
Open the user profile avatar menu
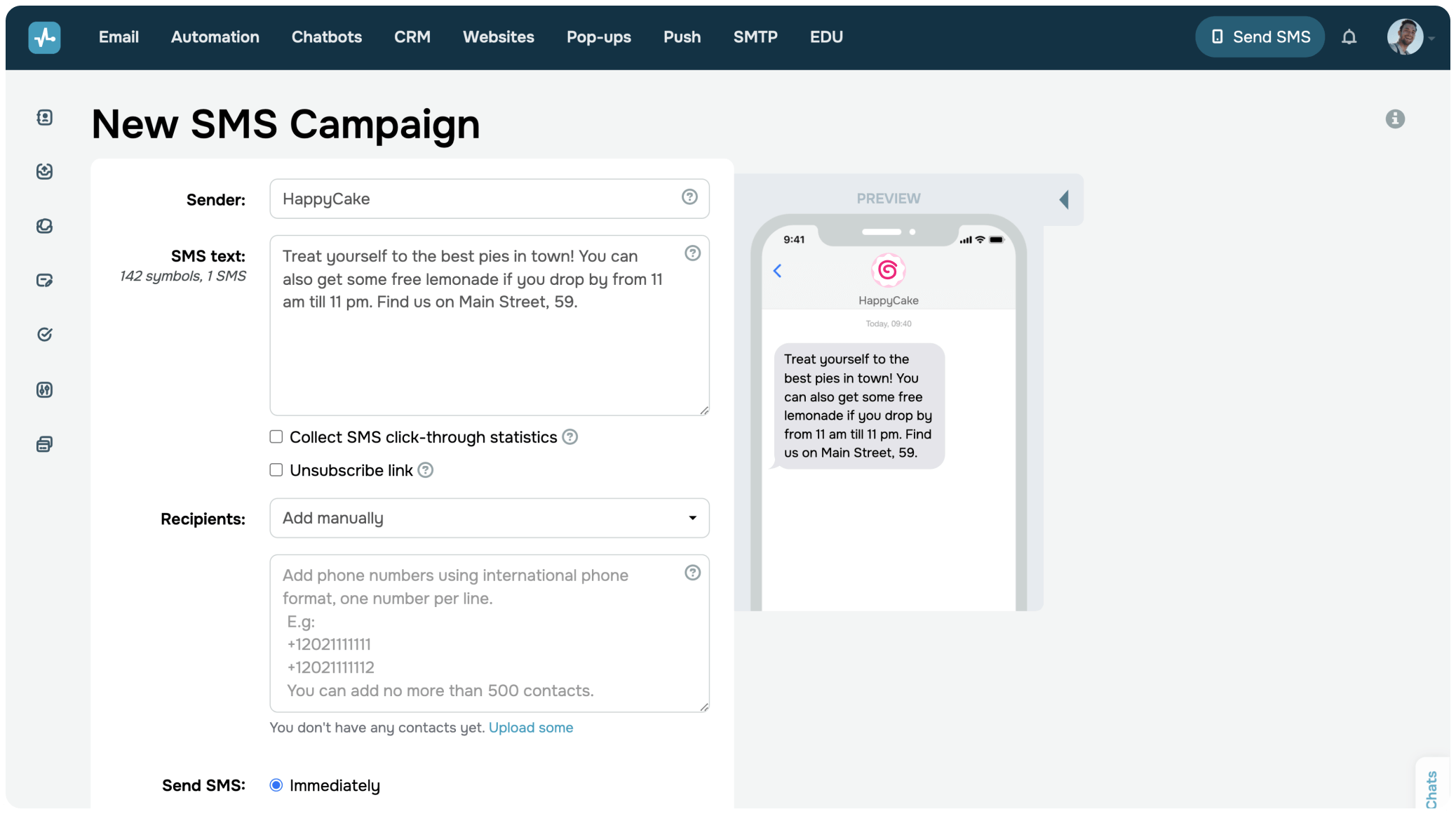point(1405,37)
